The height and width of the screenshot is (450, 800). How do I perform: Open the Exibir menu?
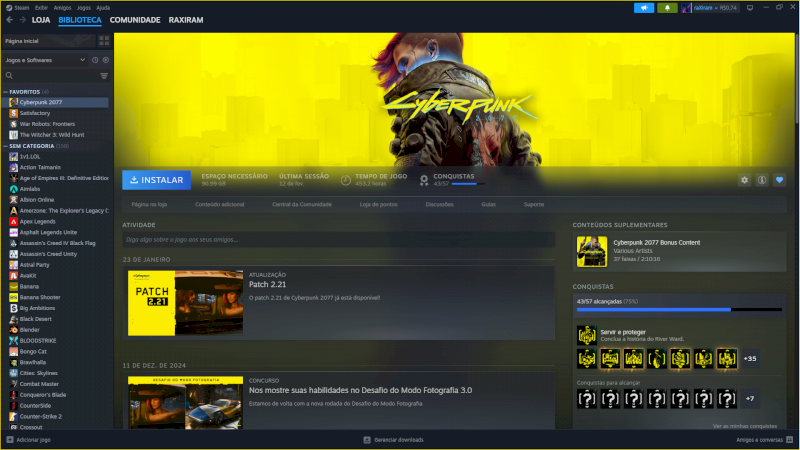41,8
